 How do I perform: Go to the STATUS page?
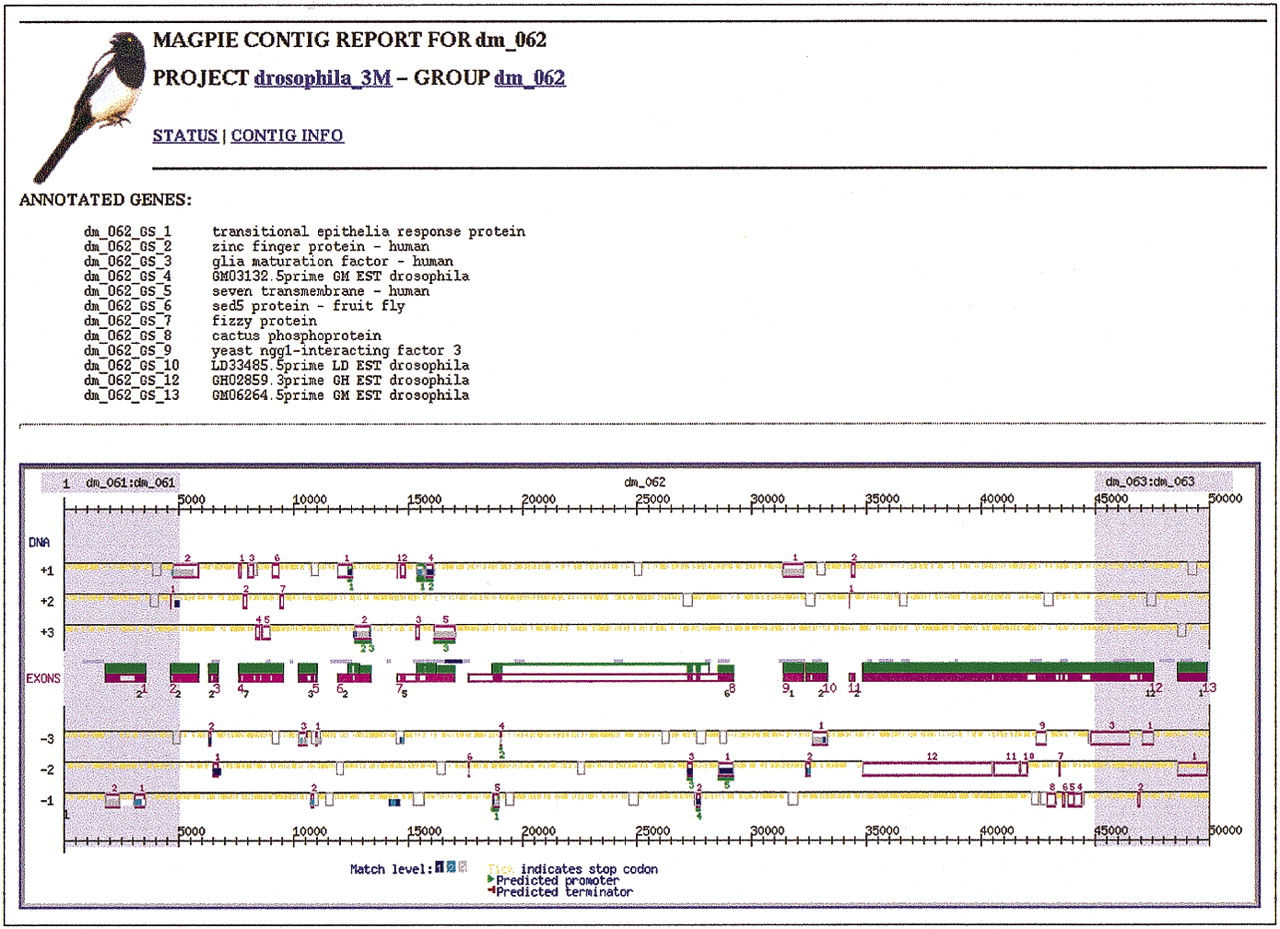[x=185, y=135]
